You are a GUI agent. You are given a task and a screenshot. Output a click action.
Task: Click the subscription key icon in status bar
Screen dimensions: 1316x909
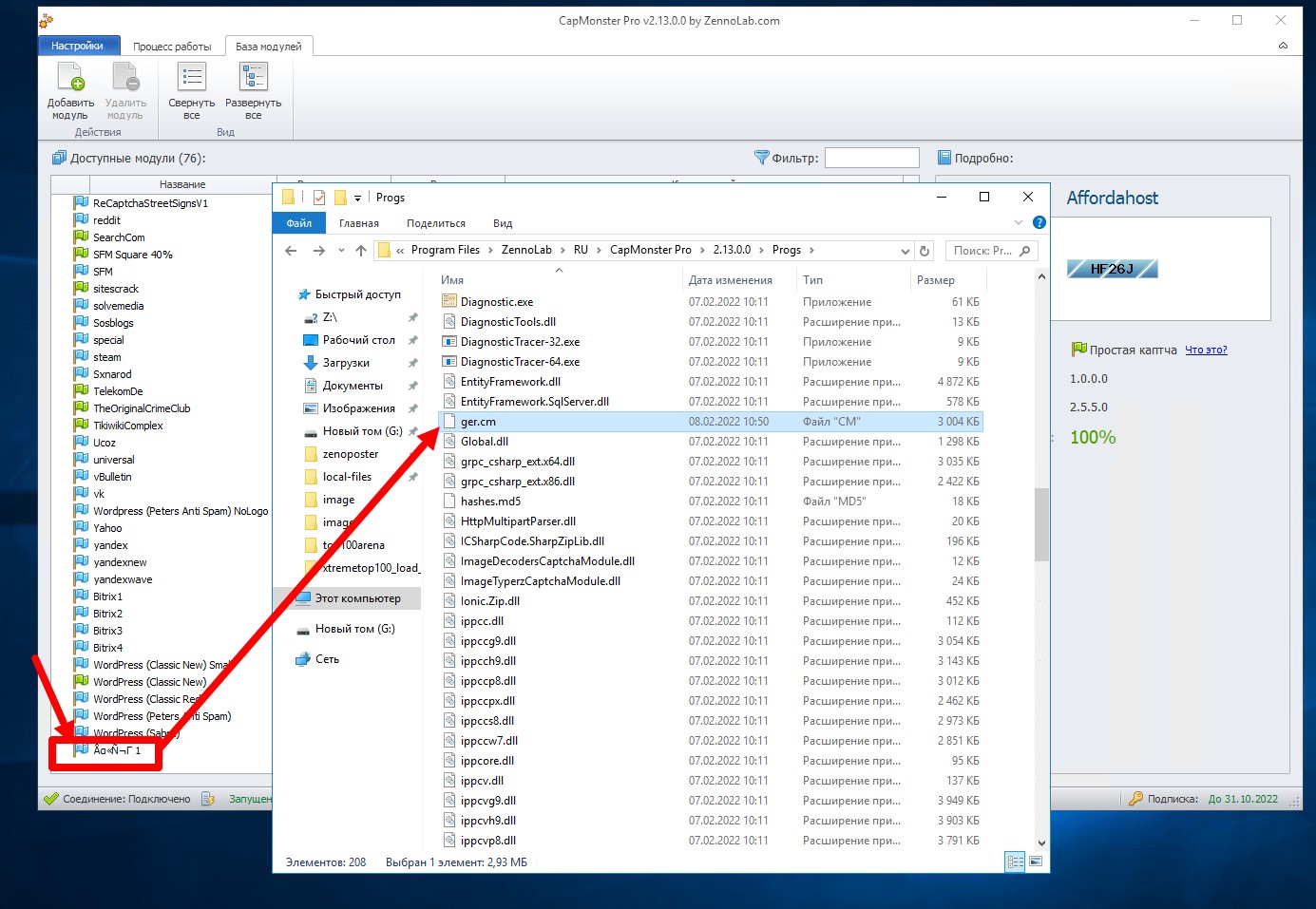pyautogui.click(x=1135, y=799)
